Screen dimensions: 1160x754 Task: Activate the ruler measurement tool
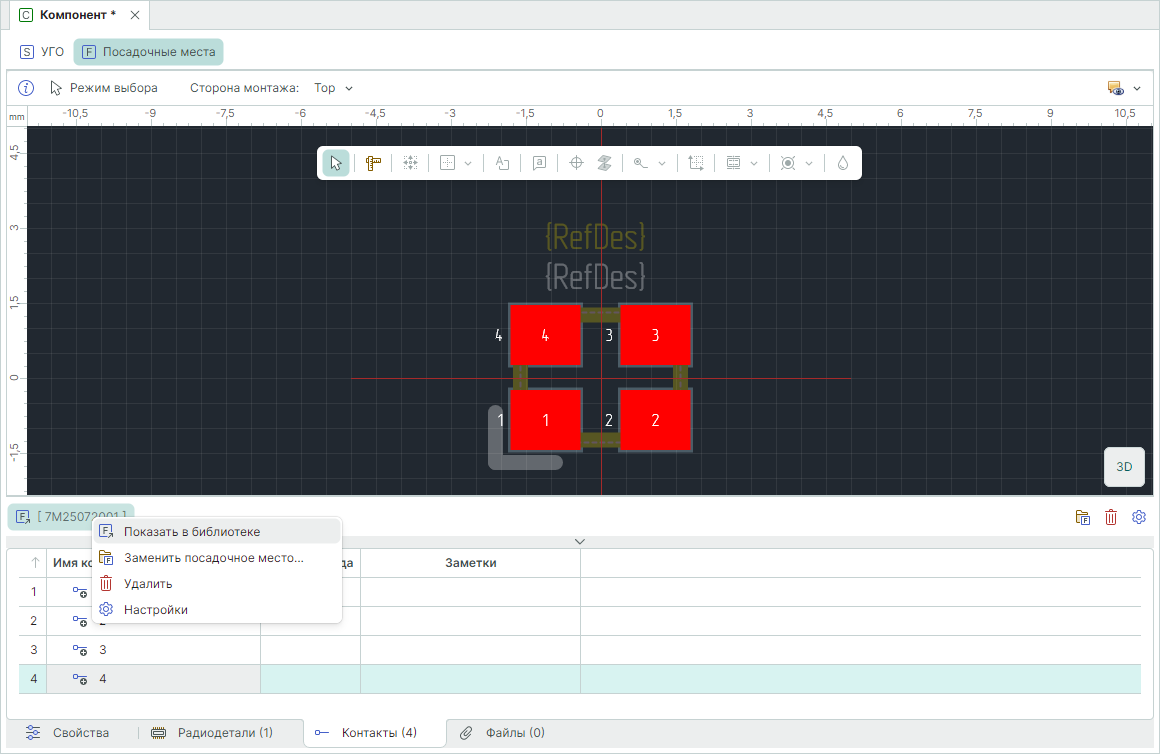[x=373, y=163]
